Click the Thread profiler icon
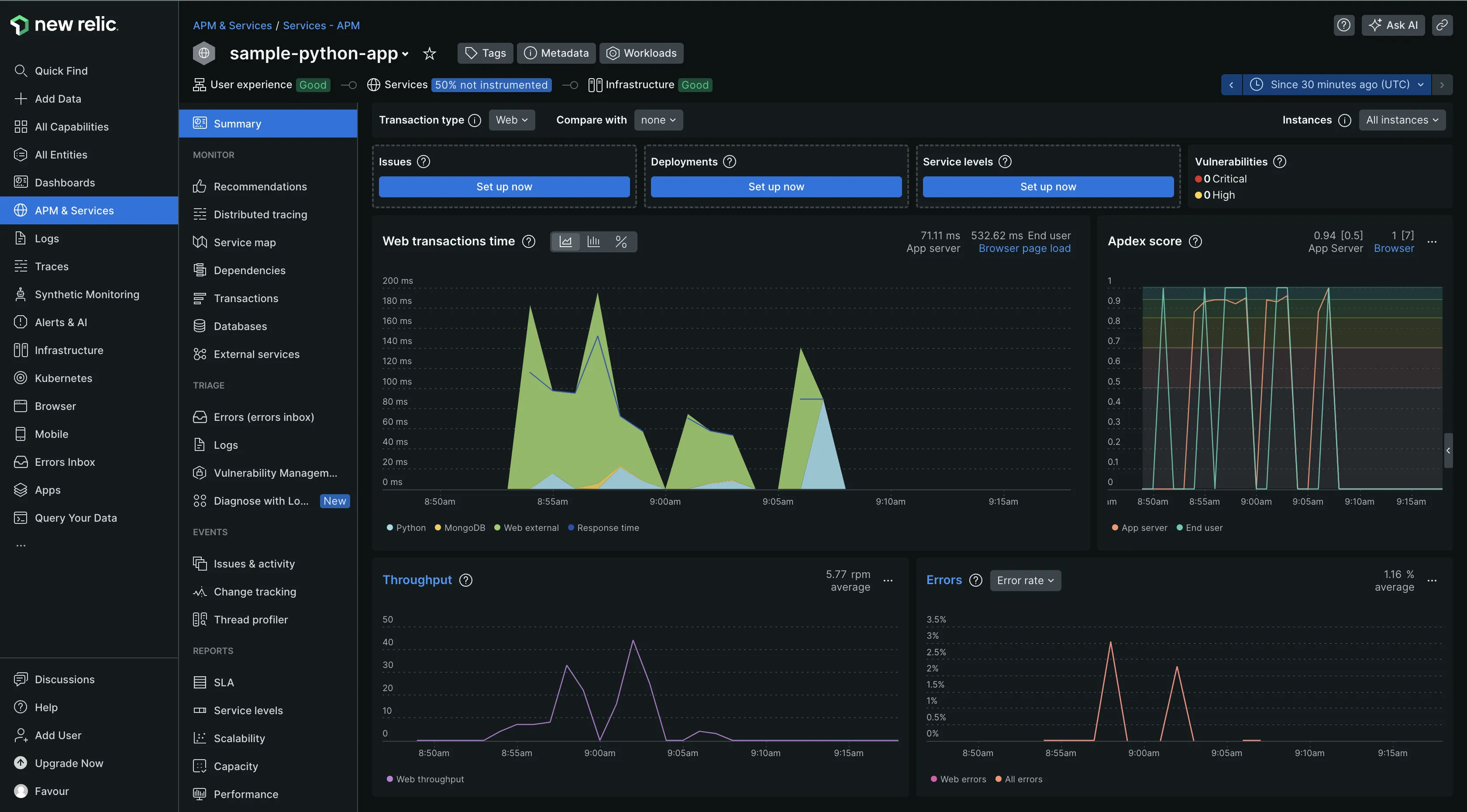The image size is (1467, 812). 198,620
